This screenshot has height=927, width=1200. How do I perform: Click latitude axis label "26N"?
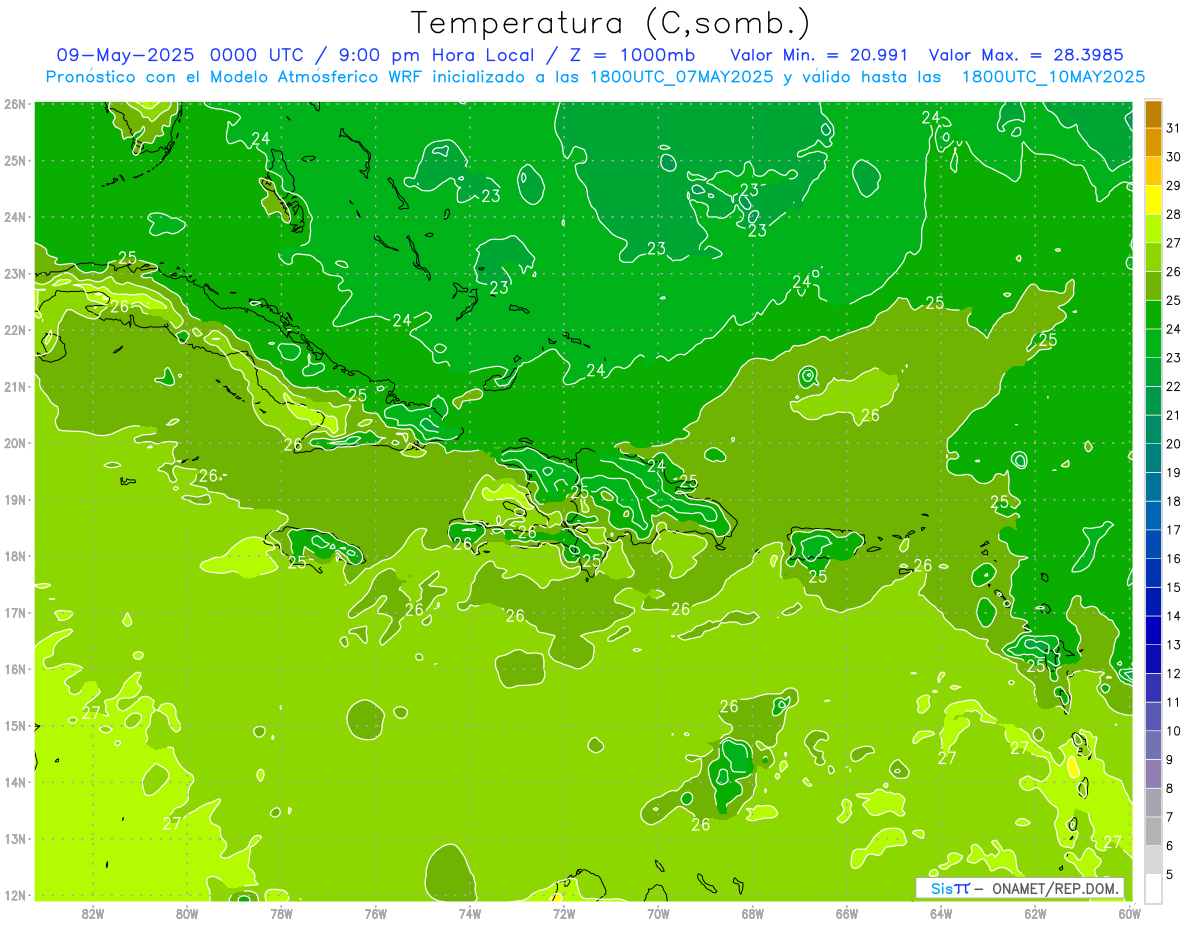(x=16, y=104)
